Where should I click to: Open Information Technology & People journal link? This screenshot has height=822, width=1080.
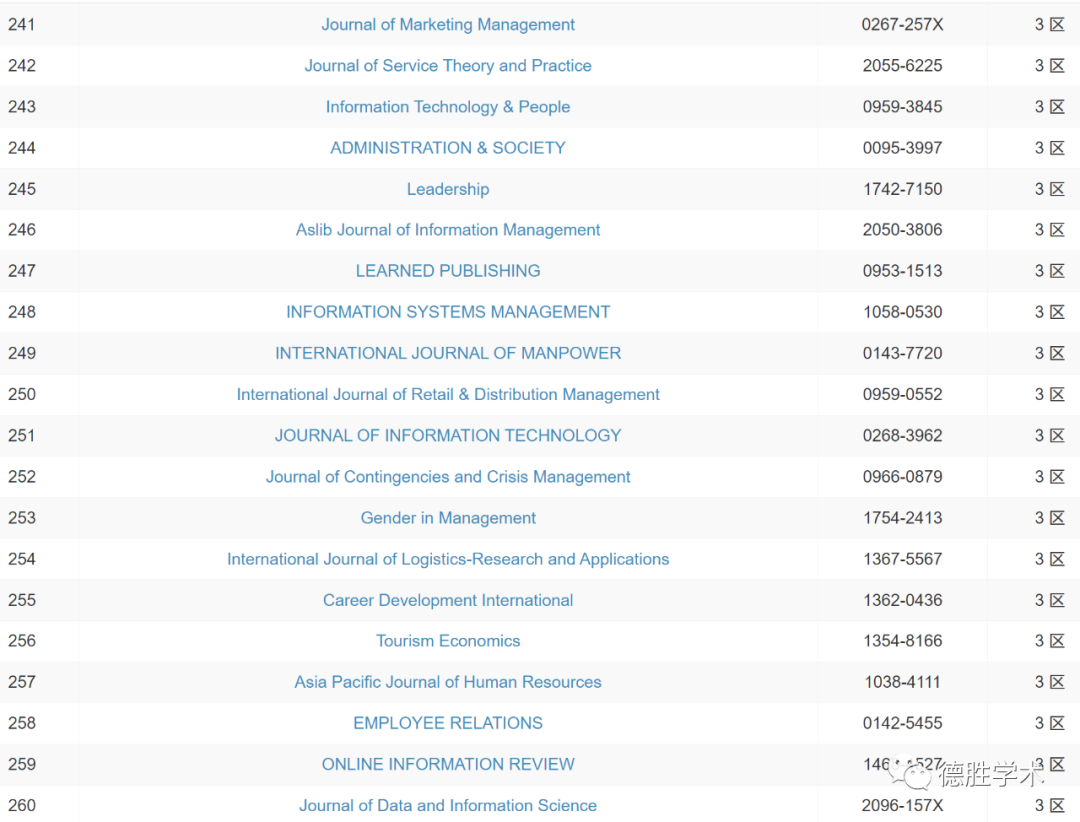448,107
